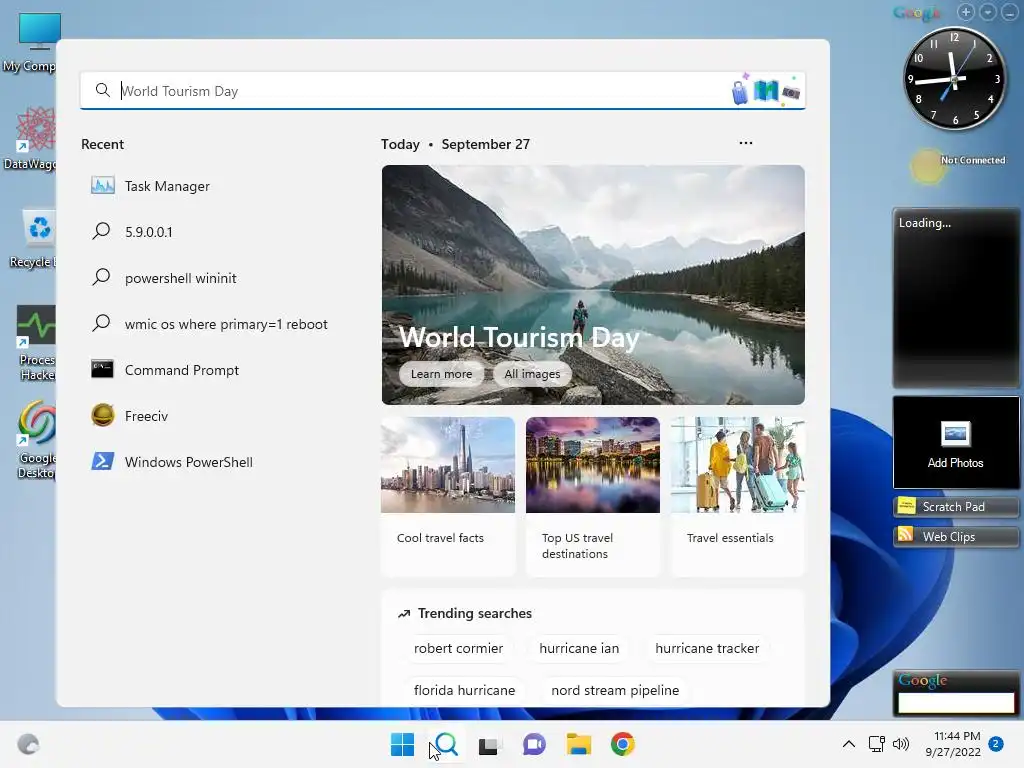The height and width of the screenshot is (768, 1024).
Task: Click the weather widget icon on taskbar
Action: coord(28,744)
